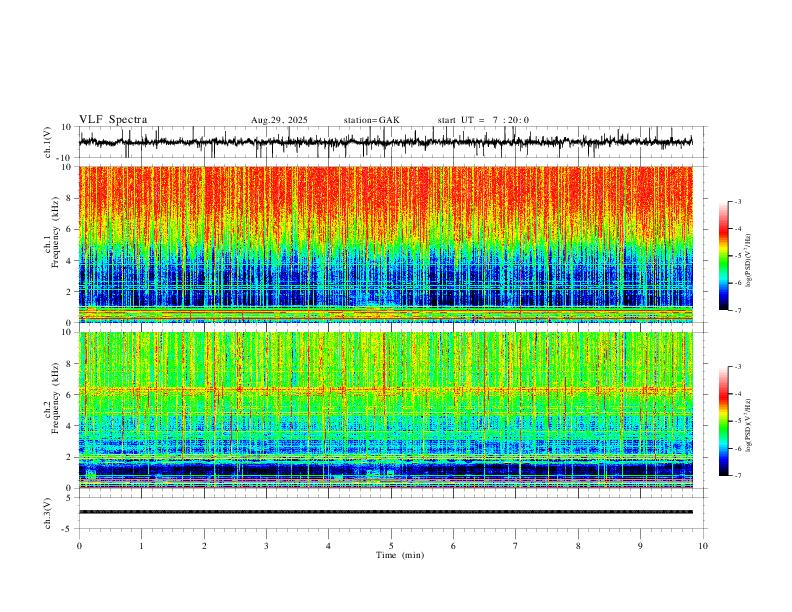
Task: Click the '2' tick on time axis
Action: [204, 546]
